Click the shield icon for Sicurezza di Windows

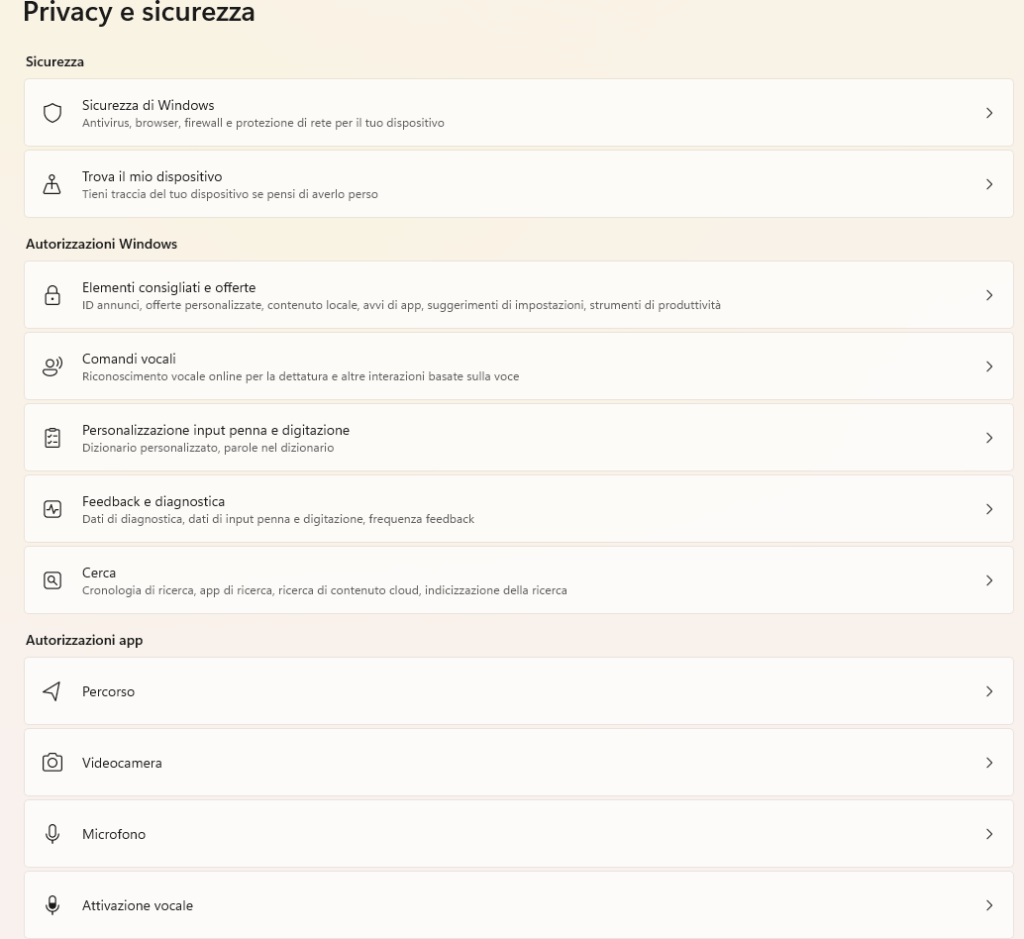pyautogui.click(x=53, y=113)
